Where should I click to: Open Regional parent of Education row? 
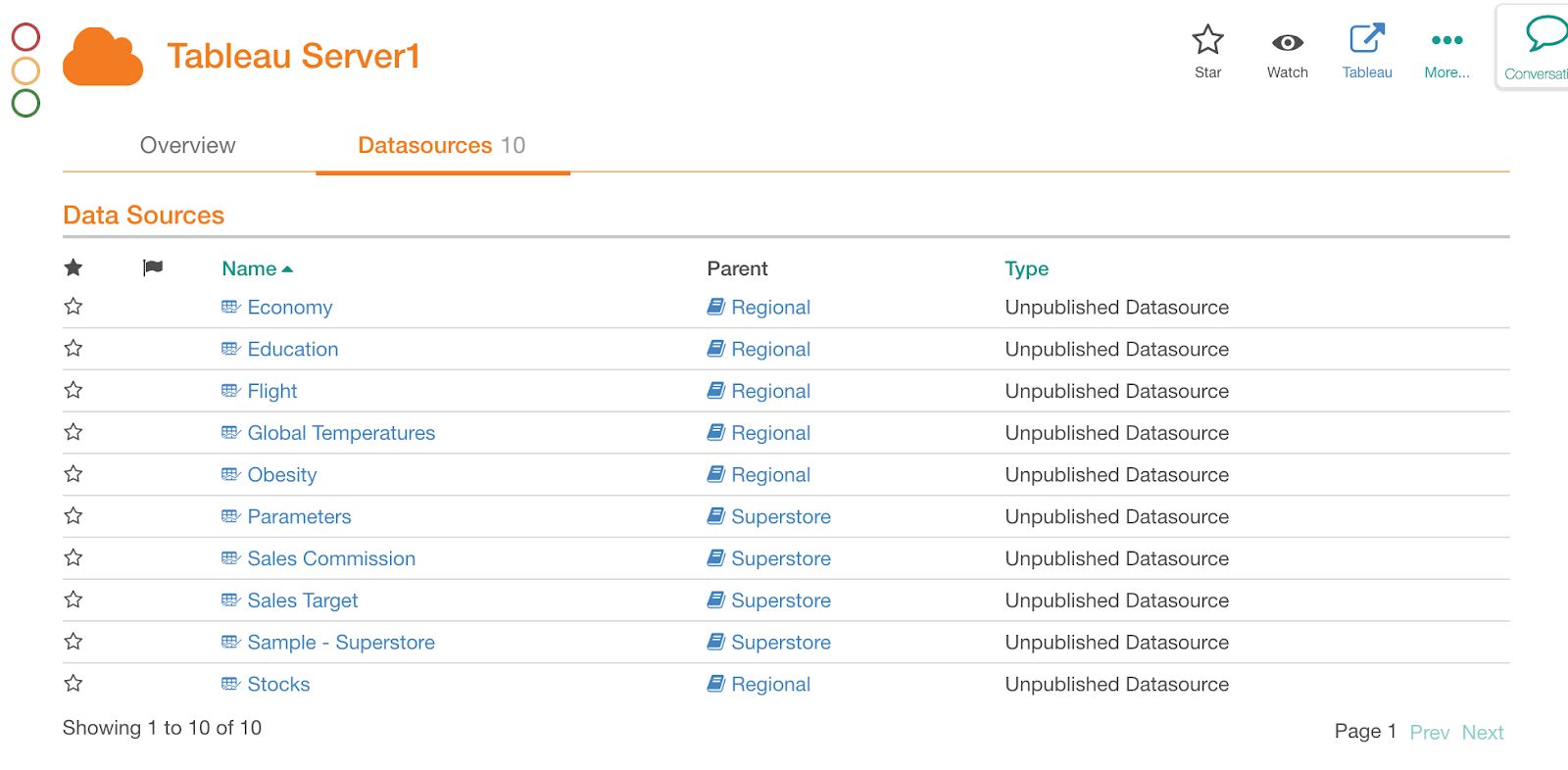point(770,349)
